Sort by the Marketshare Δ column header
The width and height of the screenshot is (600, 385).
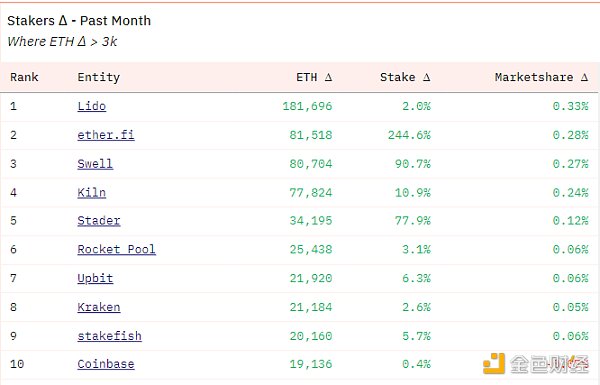click(541, 77)
